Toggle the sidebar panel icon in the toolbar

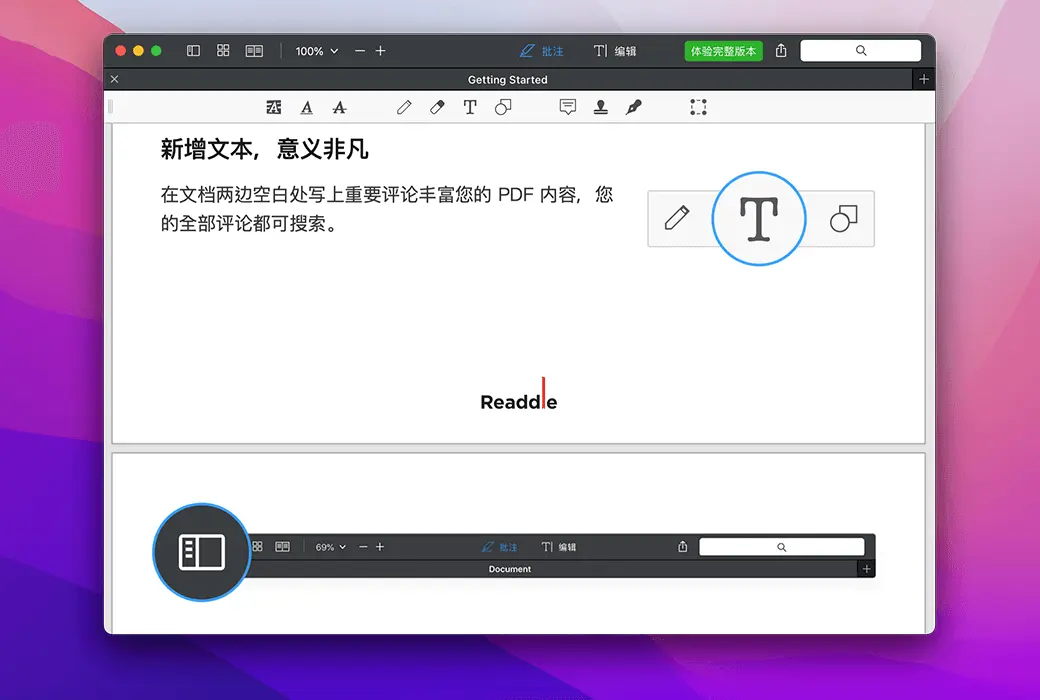pos(193,50)
